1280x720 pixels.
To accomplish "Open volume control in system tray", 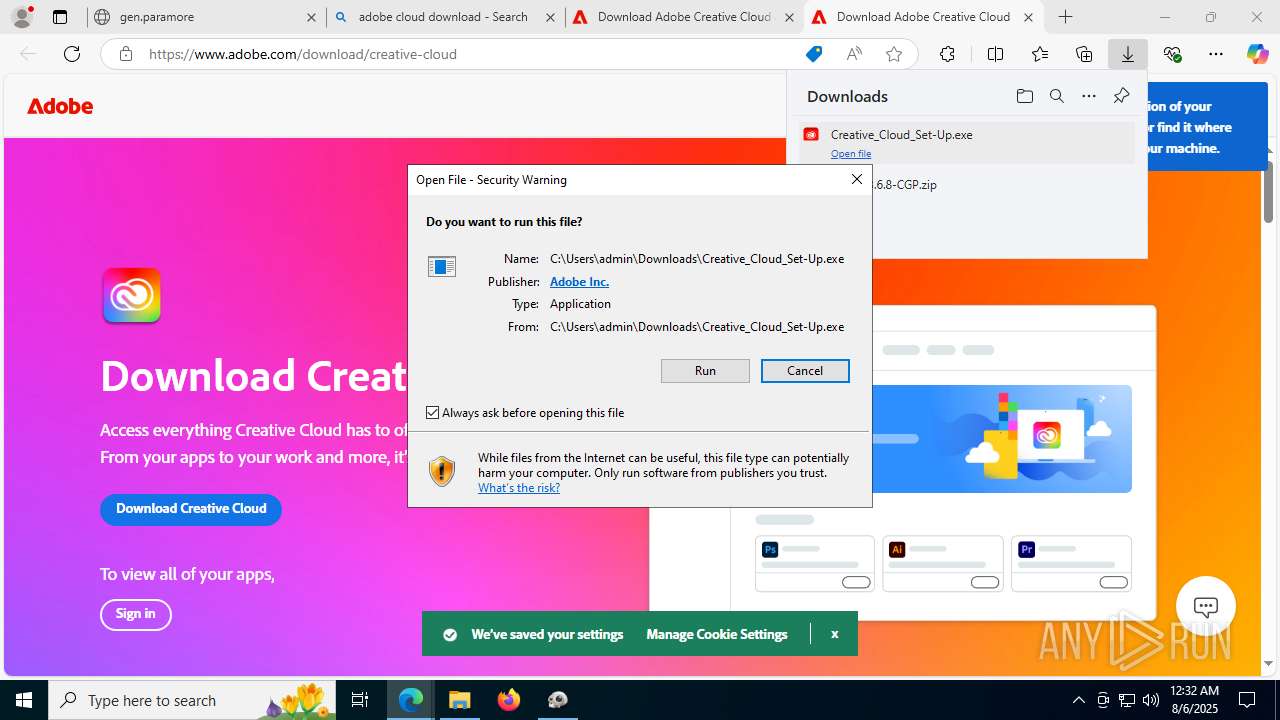I will [x=1151, y=700].
